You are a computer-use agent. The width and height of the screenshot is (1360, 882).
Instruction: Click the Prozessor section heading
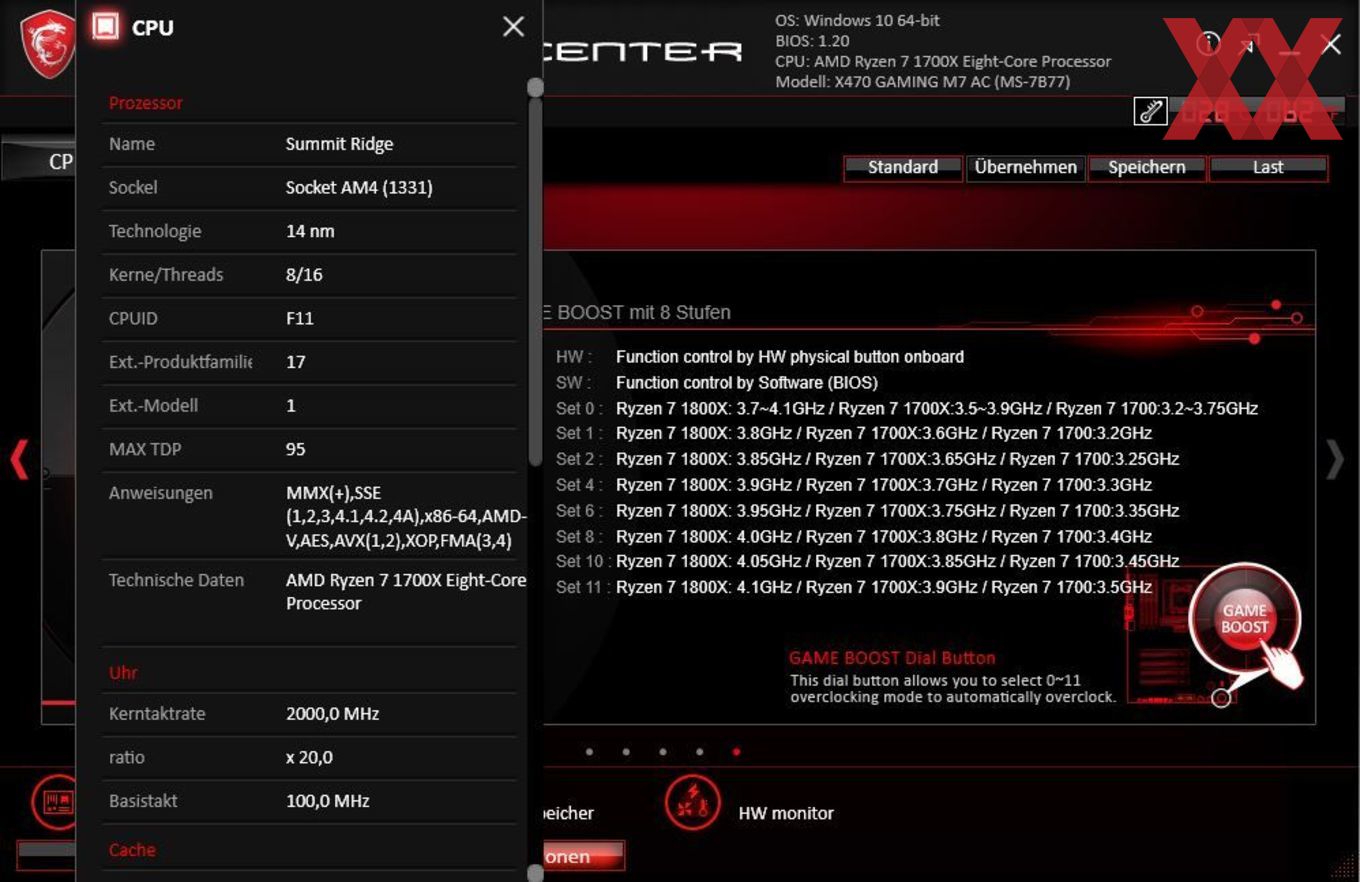click(146, 103)
